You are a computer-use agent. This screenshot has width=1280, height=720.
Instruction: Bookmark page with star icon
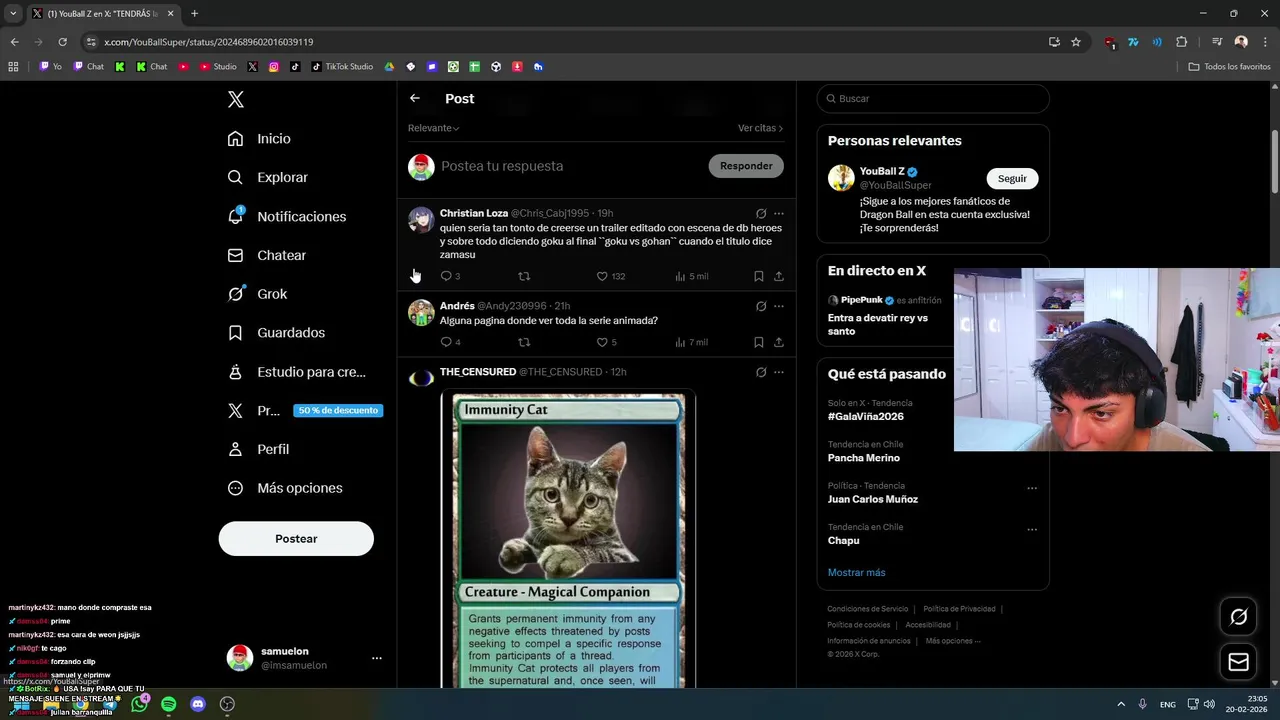(1076, 42)
